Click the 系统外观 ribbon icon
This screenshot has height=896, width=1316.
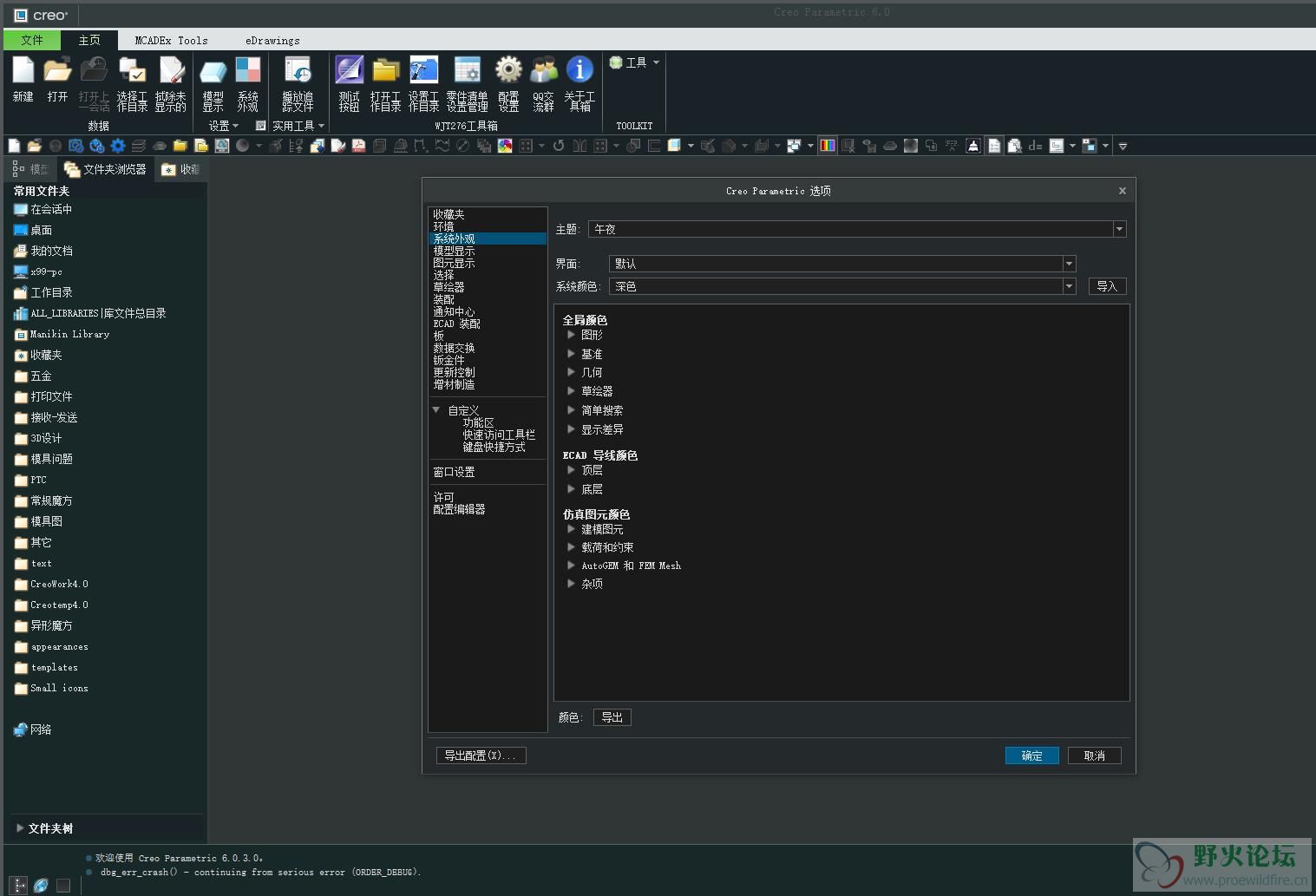coord(248,70)
